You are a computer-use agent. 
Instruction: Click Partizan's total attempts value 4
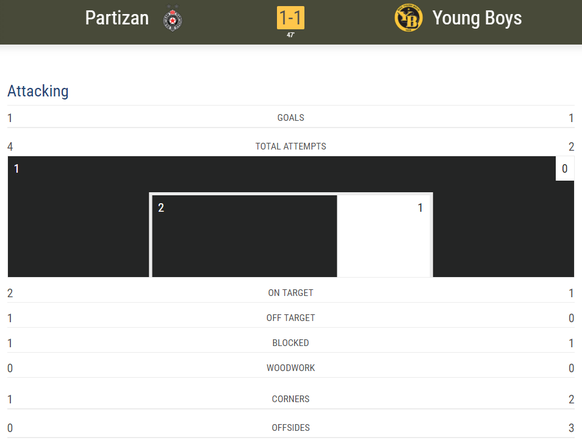(10, 147)
